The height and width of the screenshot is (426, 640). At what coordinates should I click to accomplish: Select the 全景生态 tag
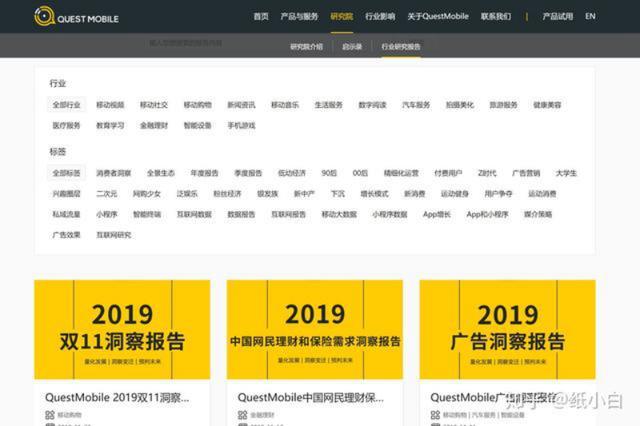[161, 173]
